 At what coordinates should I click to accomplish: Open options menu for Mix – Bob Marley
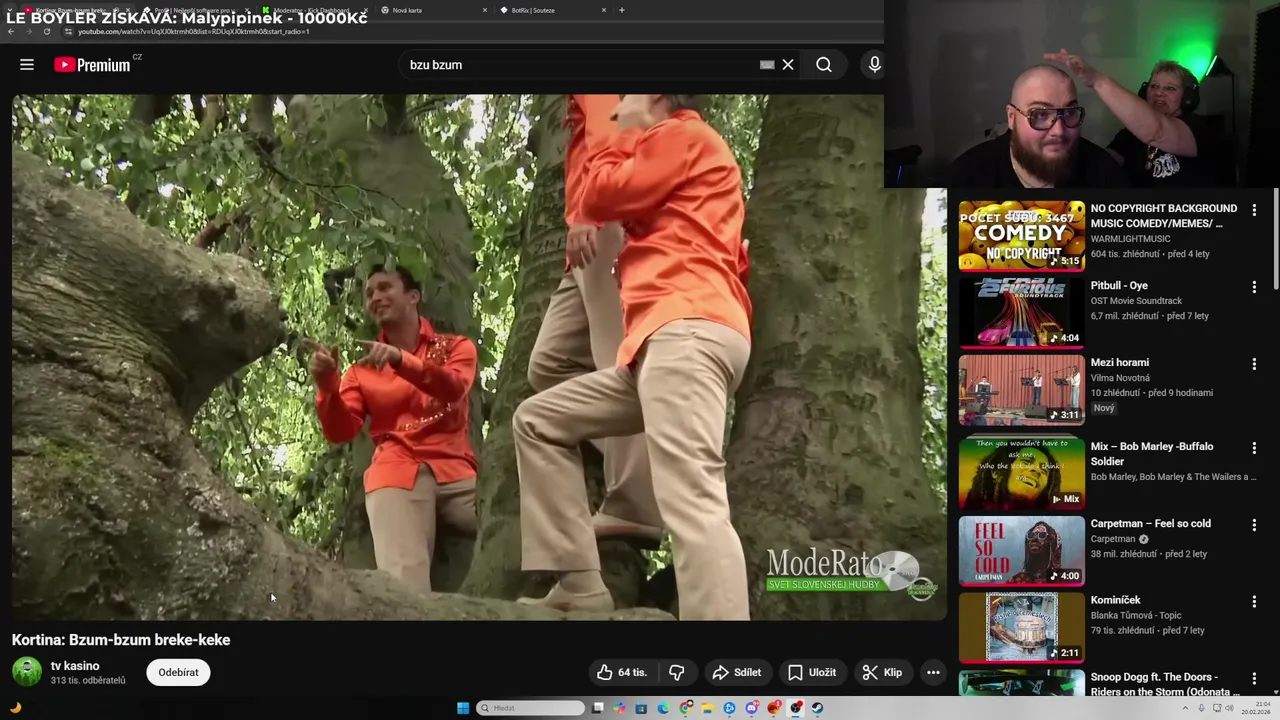click(1254, 448)
